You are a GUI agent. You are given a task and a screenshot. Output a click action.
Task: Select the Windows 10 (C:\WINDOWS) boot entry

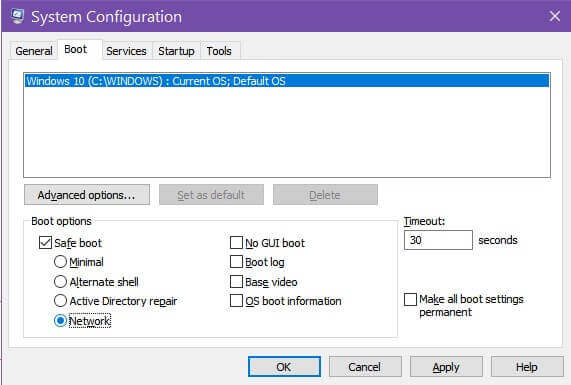pos(287,81)
